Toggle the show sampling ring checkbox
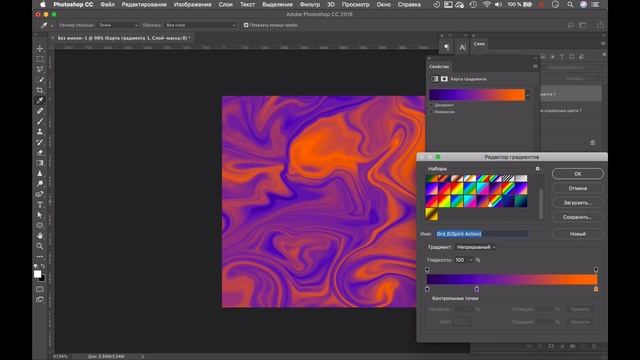This screenshot has height=360, width=640. tap(246, 25)
